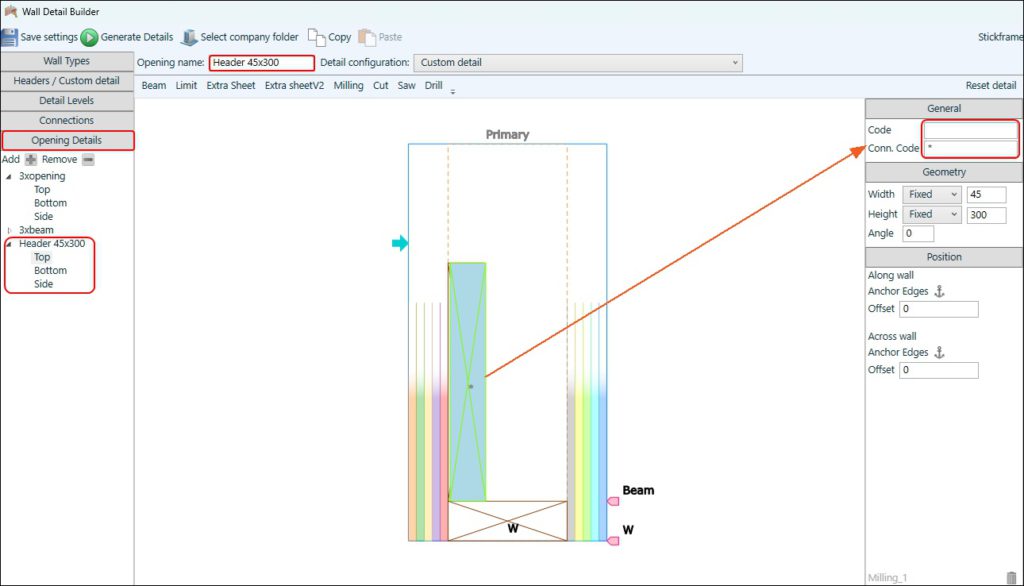This screenshot has width=1024, height=586.
Task: Click the Save settings label
Action: [x=49, y=37]
